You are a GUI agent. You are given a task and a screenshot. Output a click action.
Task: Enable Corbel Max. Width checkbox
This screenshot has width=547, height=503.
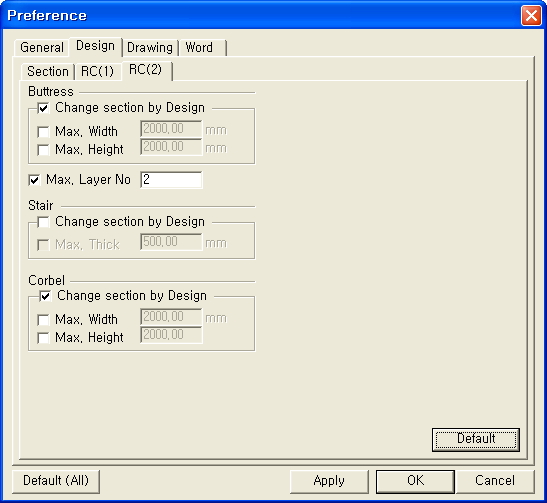(43, 320)
